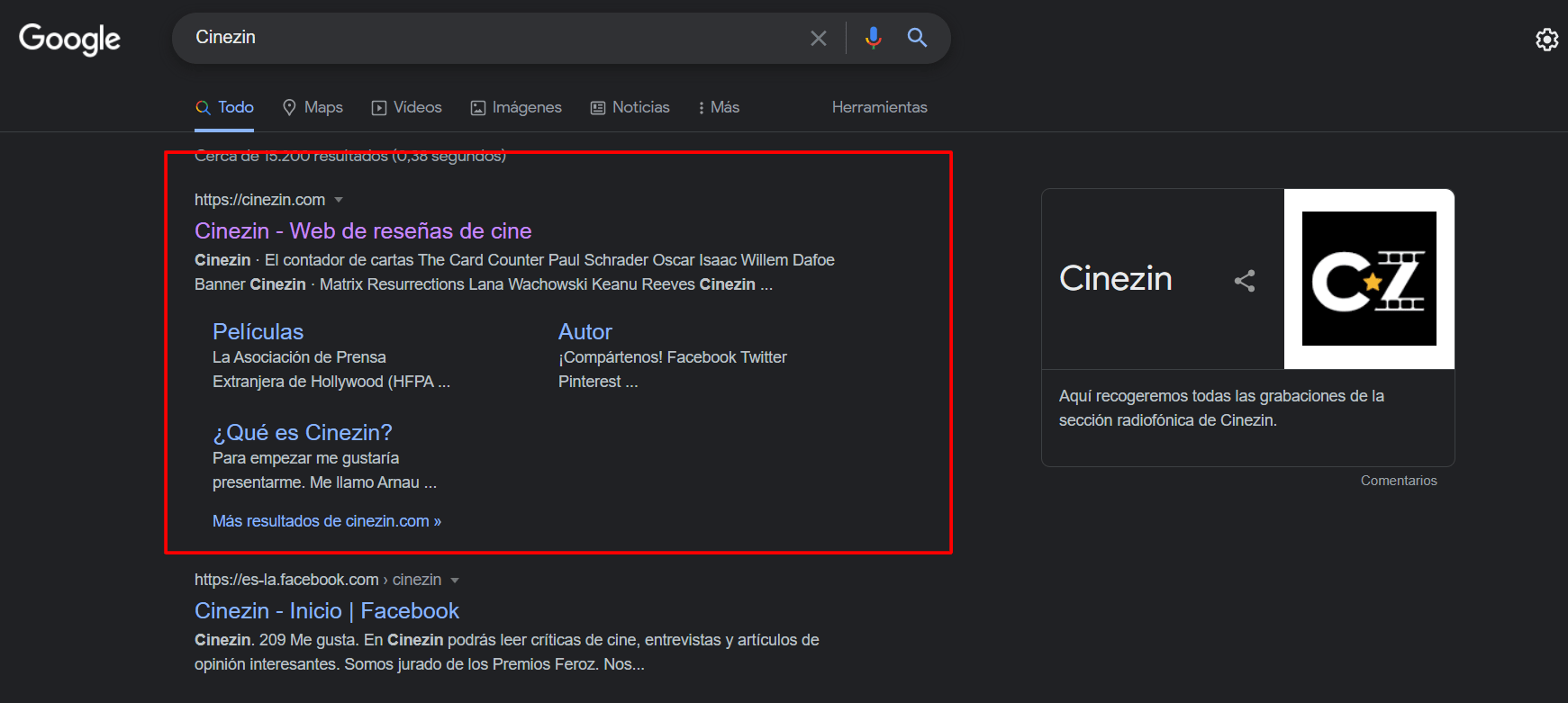
Task: Select the Todo tab
Action: 225,107
